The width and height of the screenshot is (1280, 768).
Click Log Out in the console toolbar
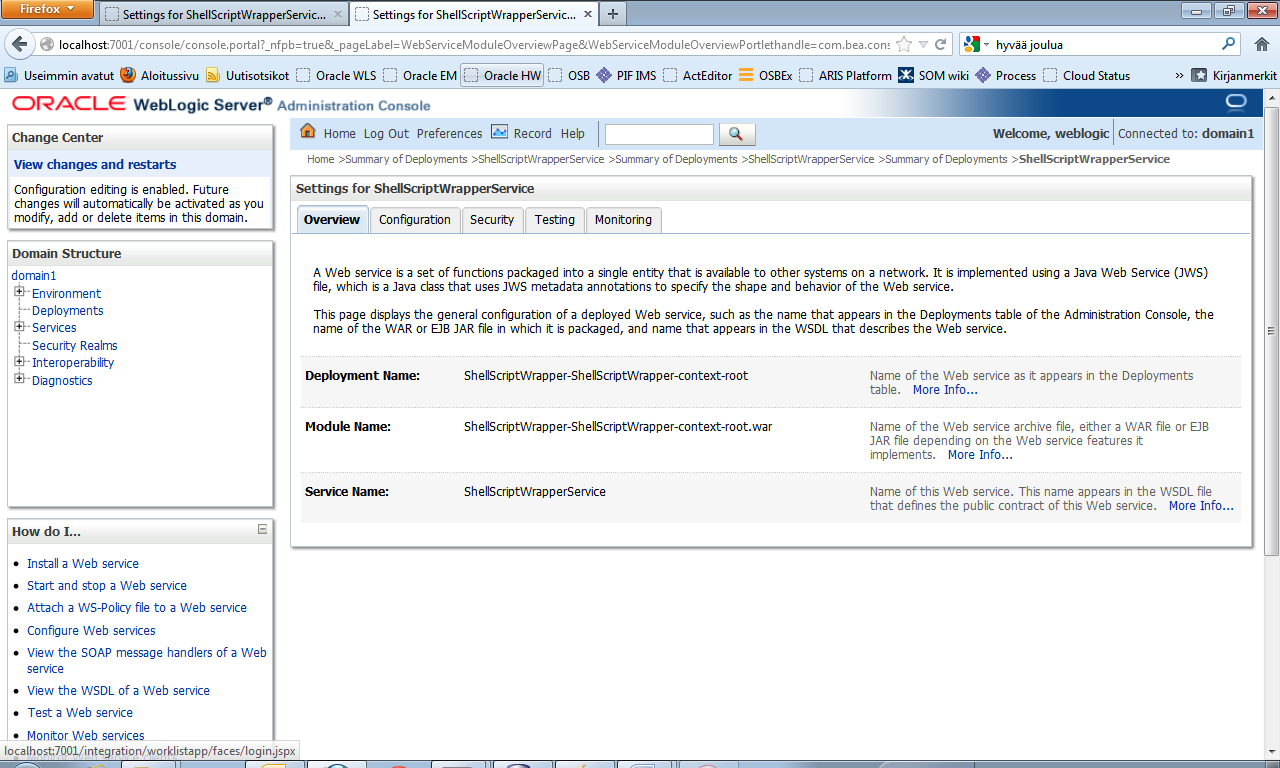386,133
